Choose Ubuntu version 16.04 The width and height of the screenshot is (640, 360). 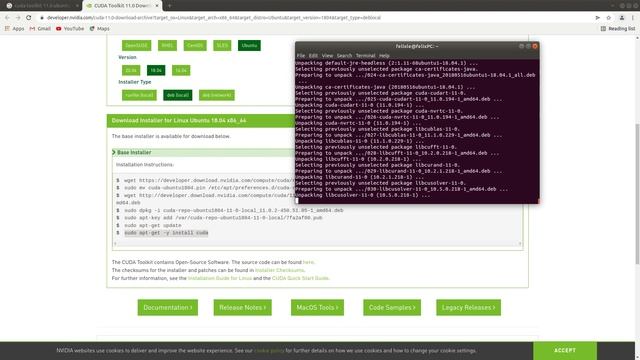tap(181, 70)
